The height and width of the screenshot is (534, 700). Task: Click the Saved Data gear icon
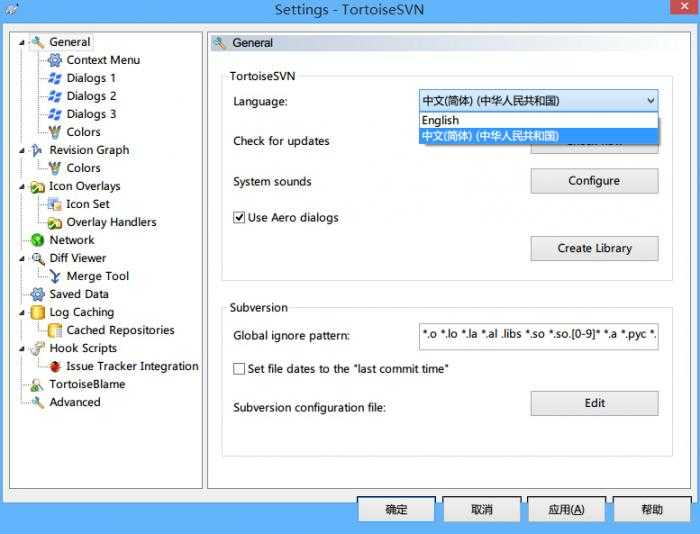pos(38,294)
